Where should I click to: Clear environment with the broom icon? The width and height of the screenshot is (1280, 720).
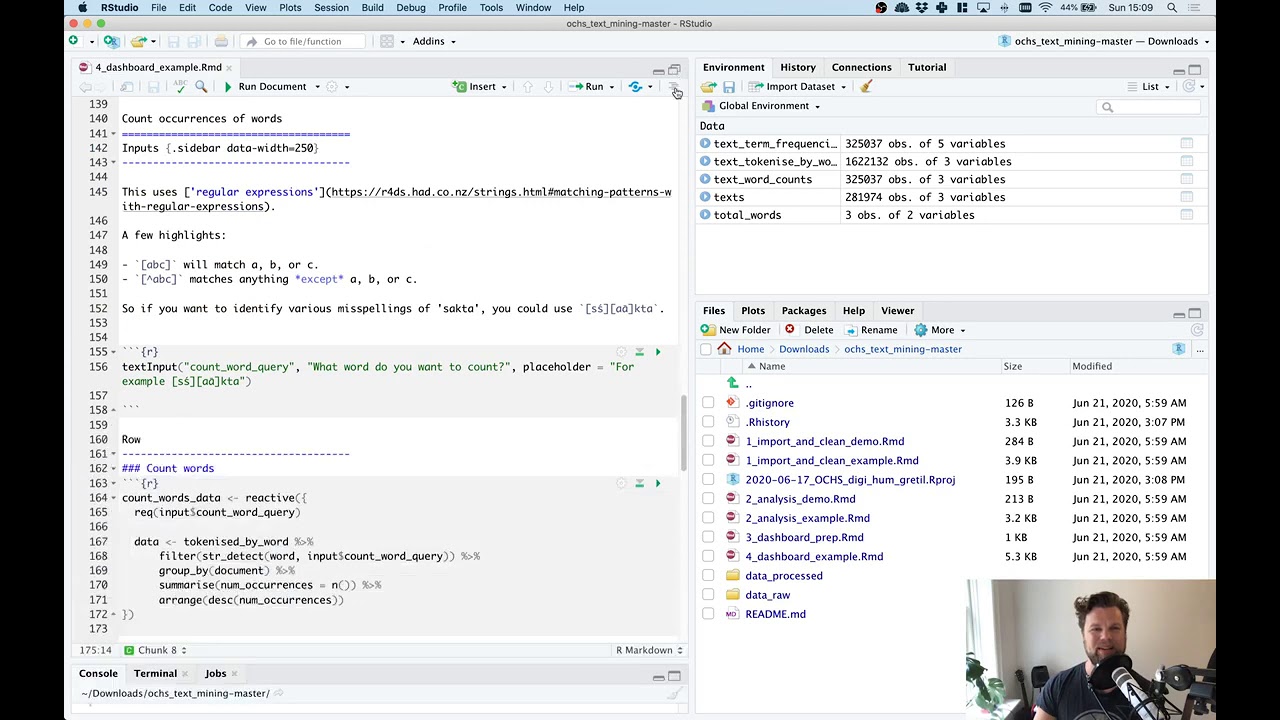coord(866,87)
